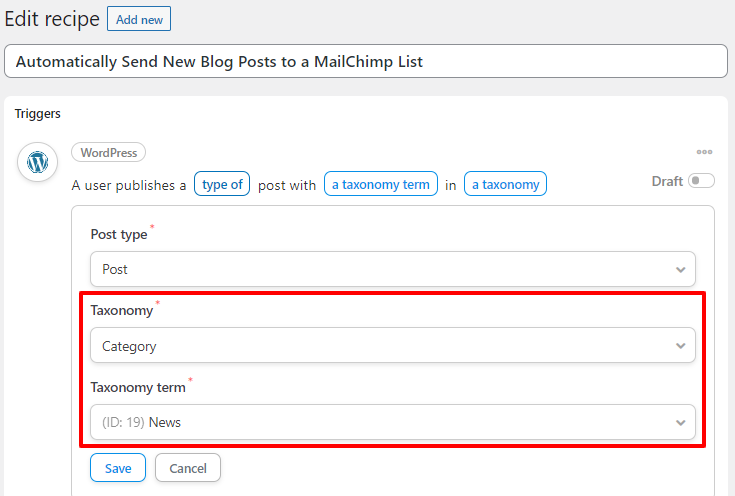
Task: Click the Draft status label
Action: point(667,181)
